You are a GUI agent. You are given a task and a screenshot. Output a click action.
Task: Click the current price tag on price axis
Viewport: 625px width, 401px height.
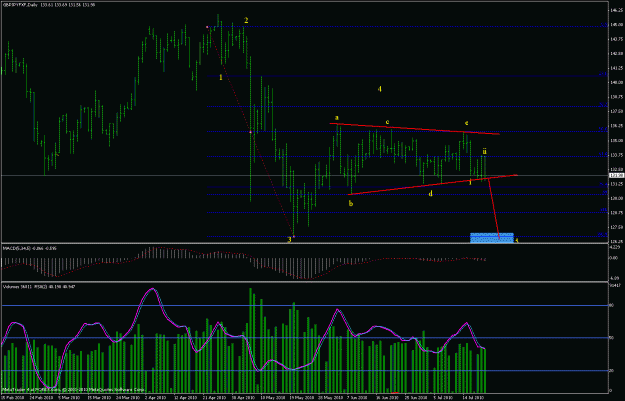(x=616, y=175)
